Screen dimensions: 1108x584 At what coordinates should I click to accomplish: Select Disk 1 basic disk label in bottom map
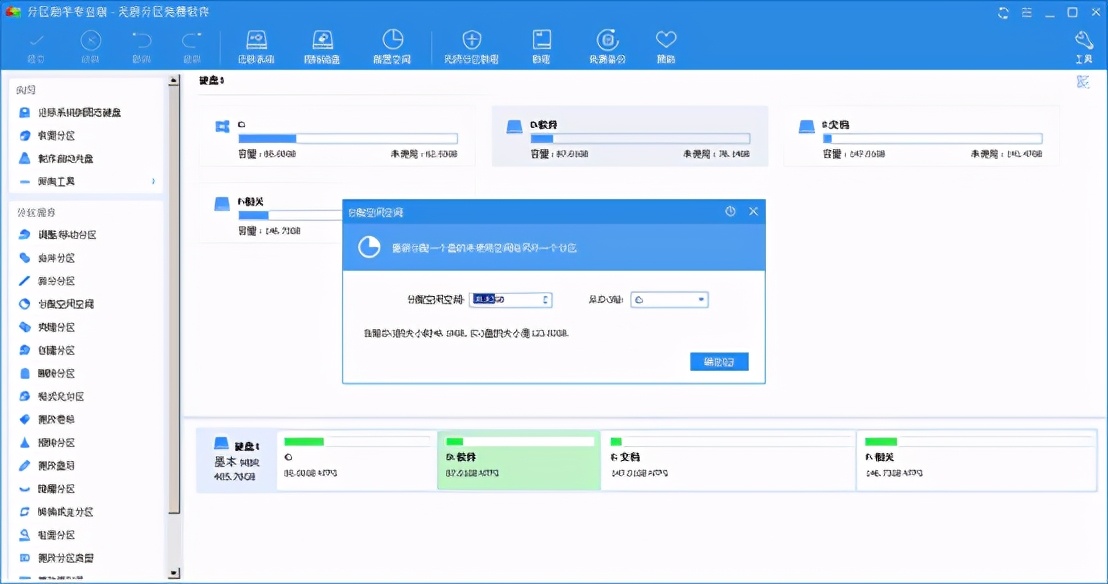(x=237, y=460)
